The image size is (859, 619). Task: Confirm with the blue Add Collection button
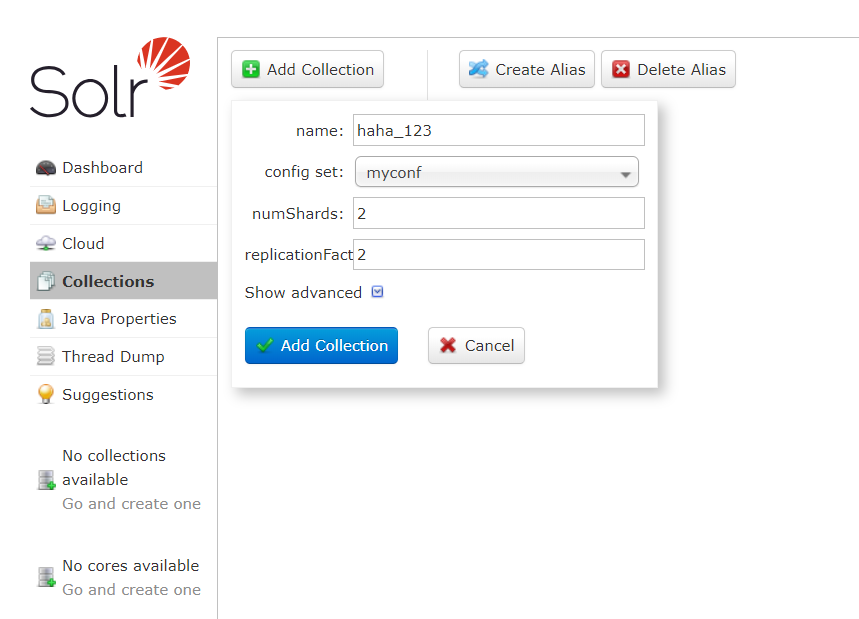pyautogui.click(x=321, y=345)
